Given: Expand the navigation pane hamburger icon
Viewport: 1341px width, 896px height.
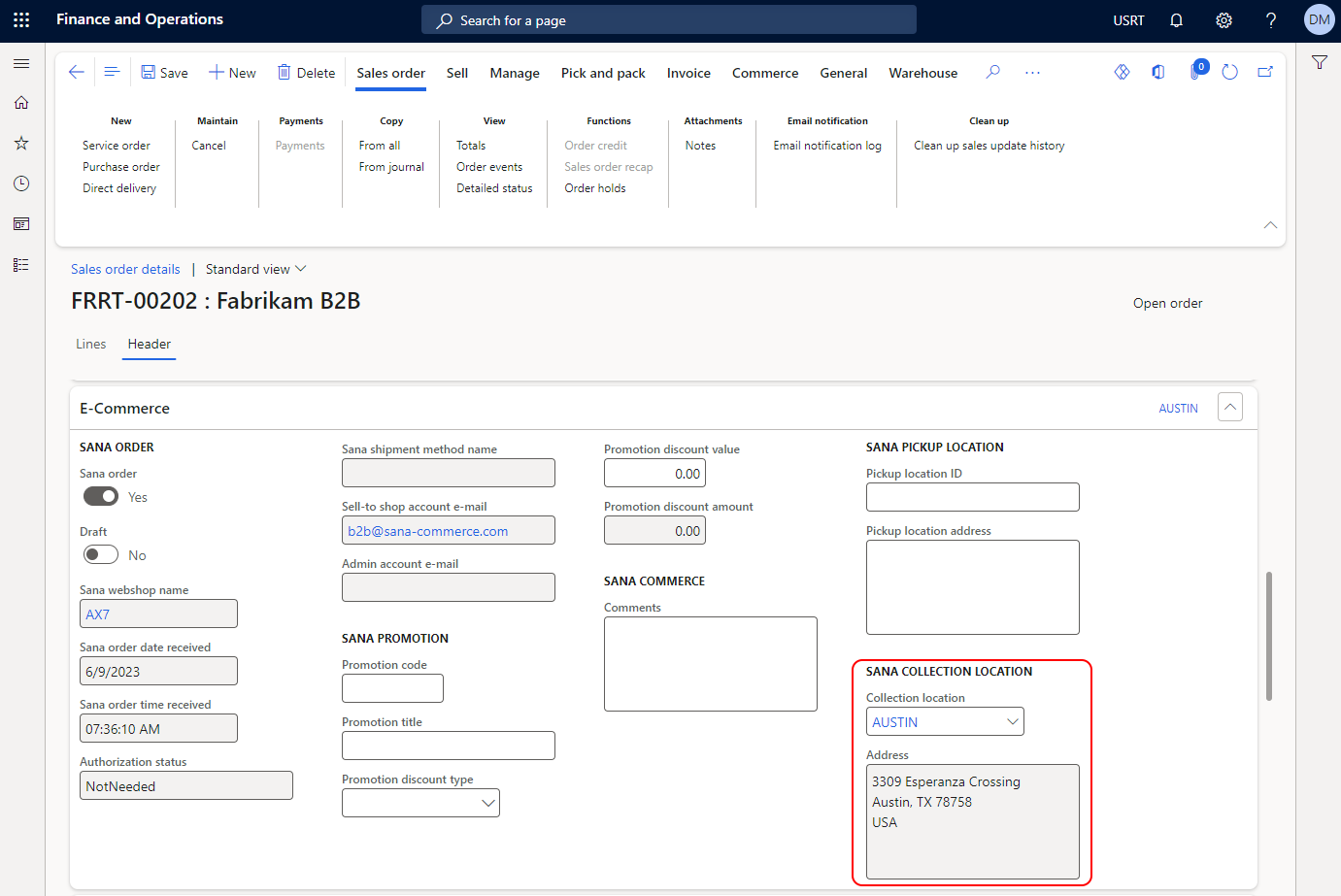Looking at the screenshot, I should [x=21, y=63].
